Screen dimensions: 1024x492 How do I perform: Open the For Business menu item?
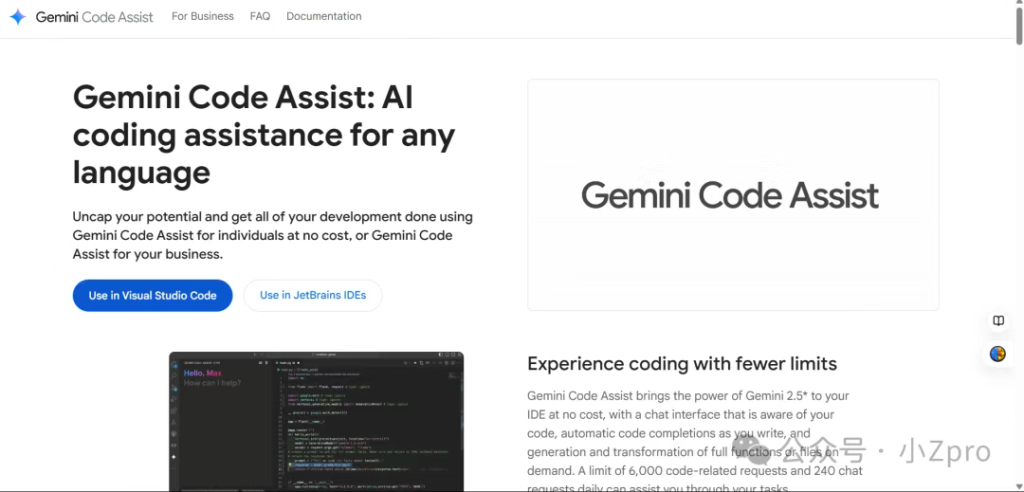202,16
